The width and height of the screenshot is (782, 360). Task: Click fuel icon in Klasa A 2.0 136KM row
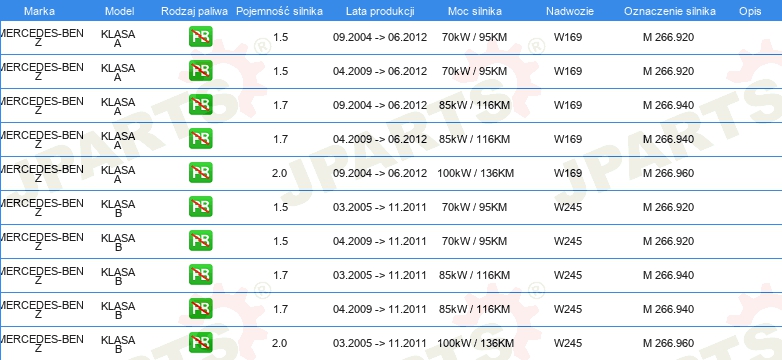point(200,173)
